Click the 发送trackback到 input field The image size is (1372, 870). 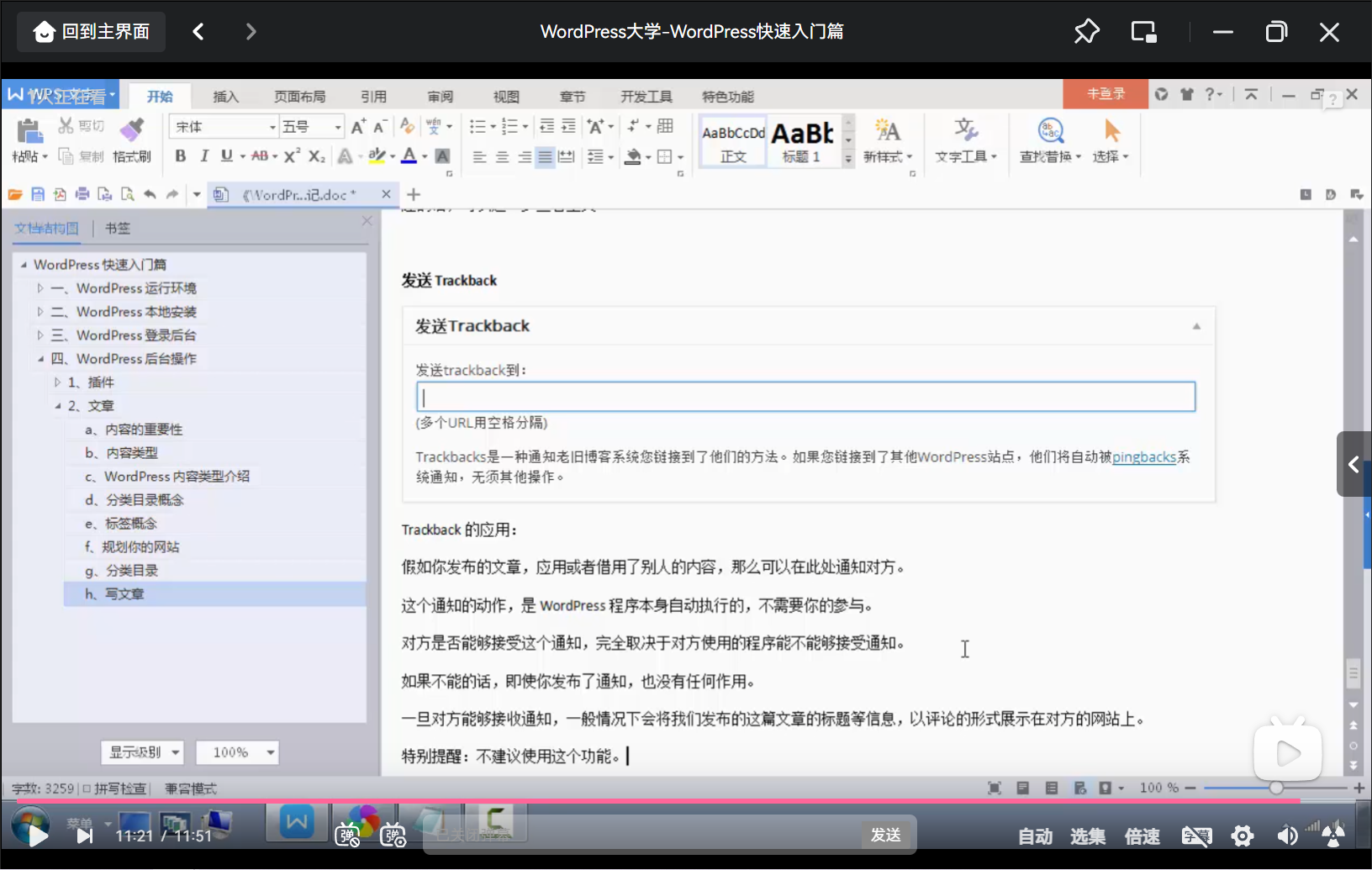point(805,397)
